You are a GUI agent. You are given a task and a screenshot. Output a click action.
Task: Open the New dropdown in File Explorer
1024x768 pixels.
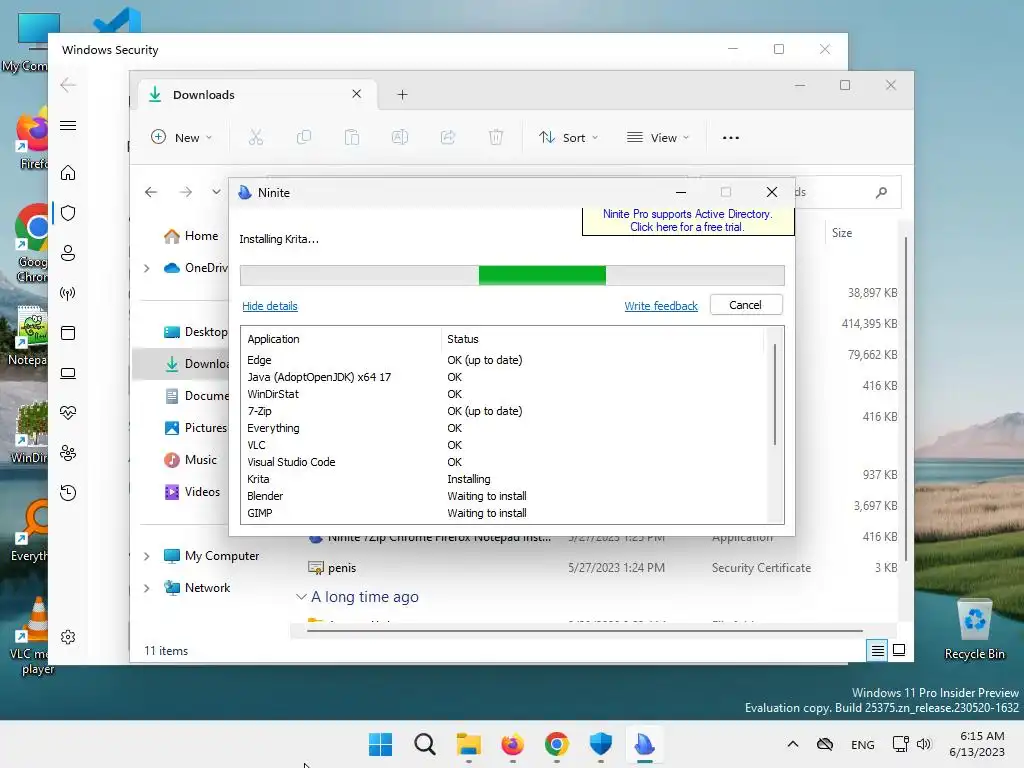coord(182,138)
